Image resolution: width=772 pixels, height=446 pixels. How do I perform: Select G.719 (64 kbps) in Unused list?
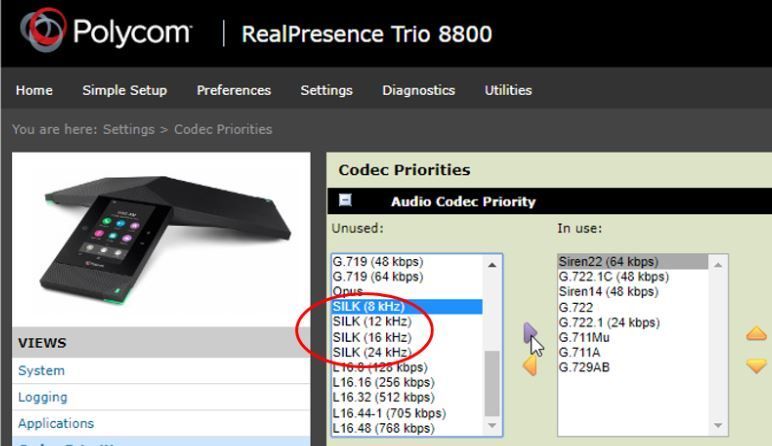point(407,276)
